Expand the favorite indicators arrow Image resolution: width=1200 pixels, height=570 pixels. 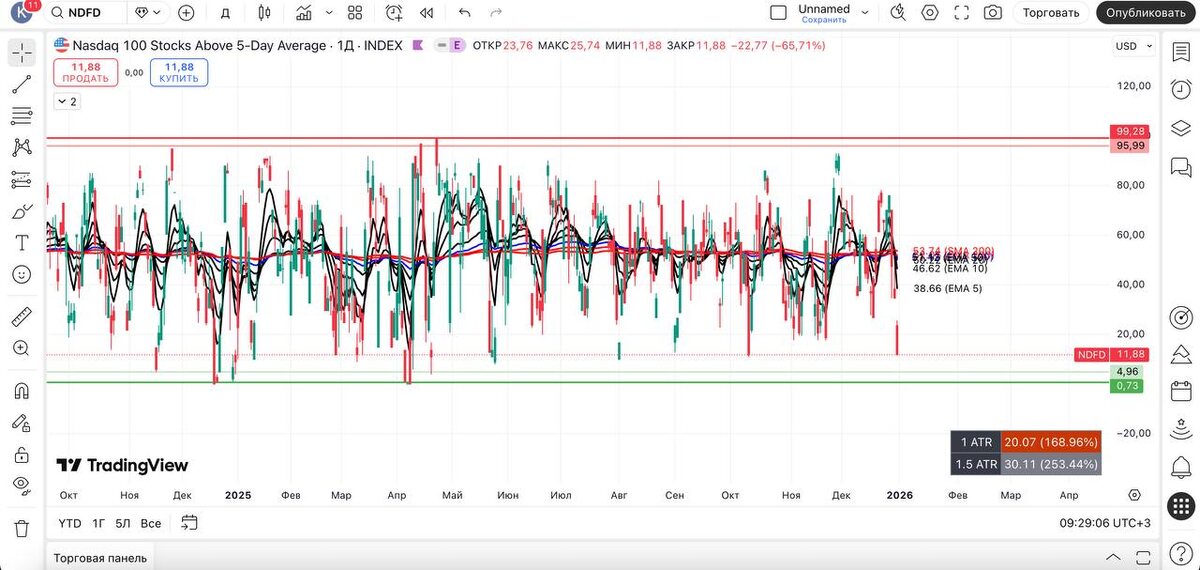tap(327, 13)
